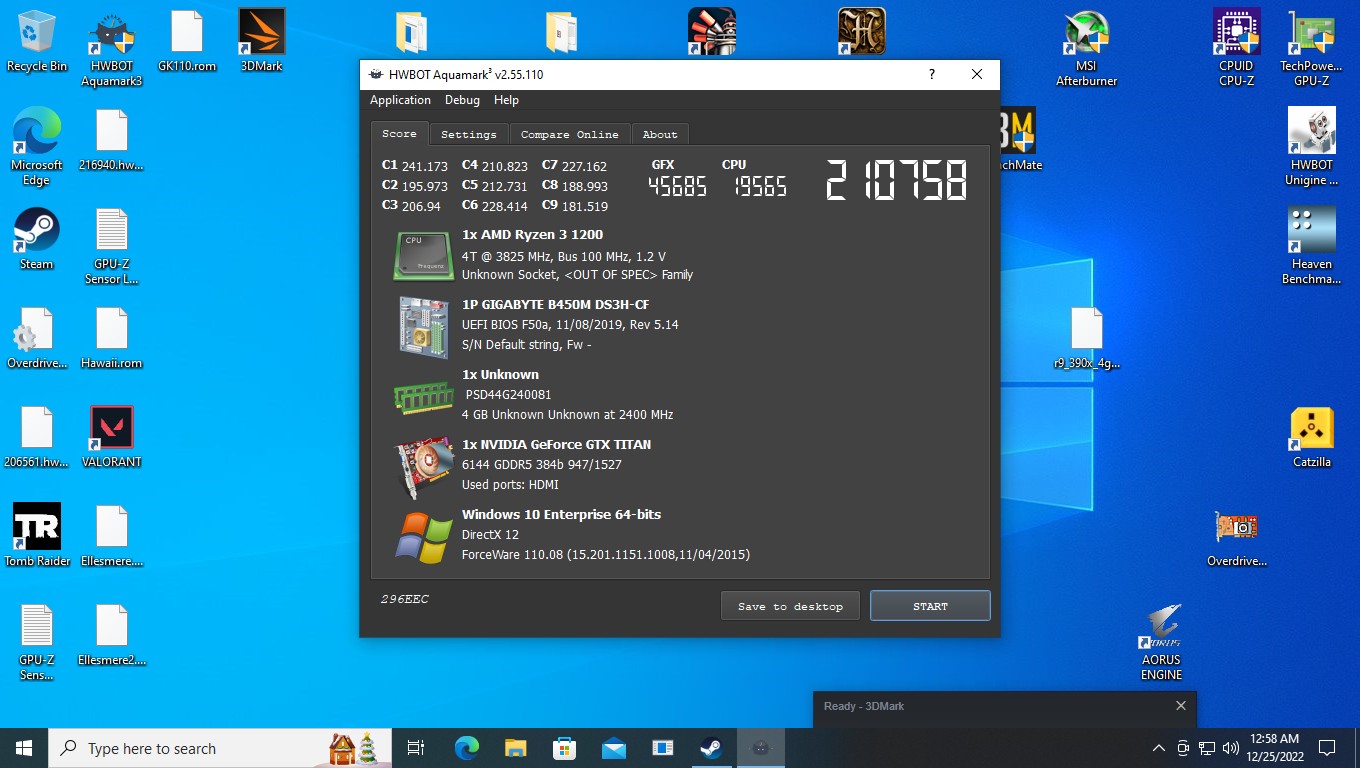Click the Windows 10 Enterprise 64-bits heading
This screenshot has width=1360, height=768.
coord(561,515)
